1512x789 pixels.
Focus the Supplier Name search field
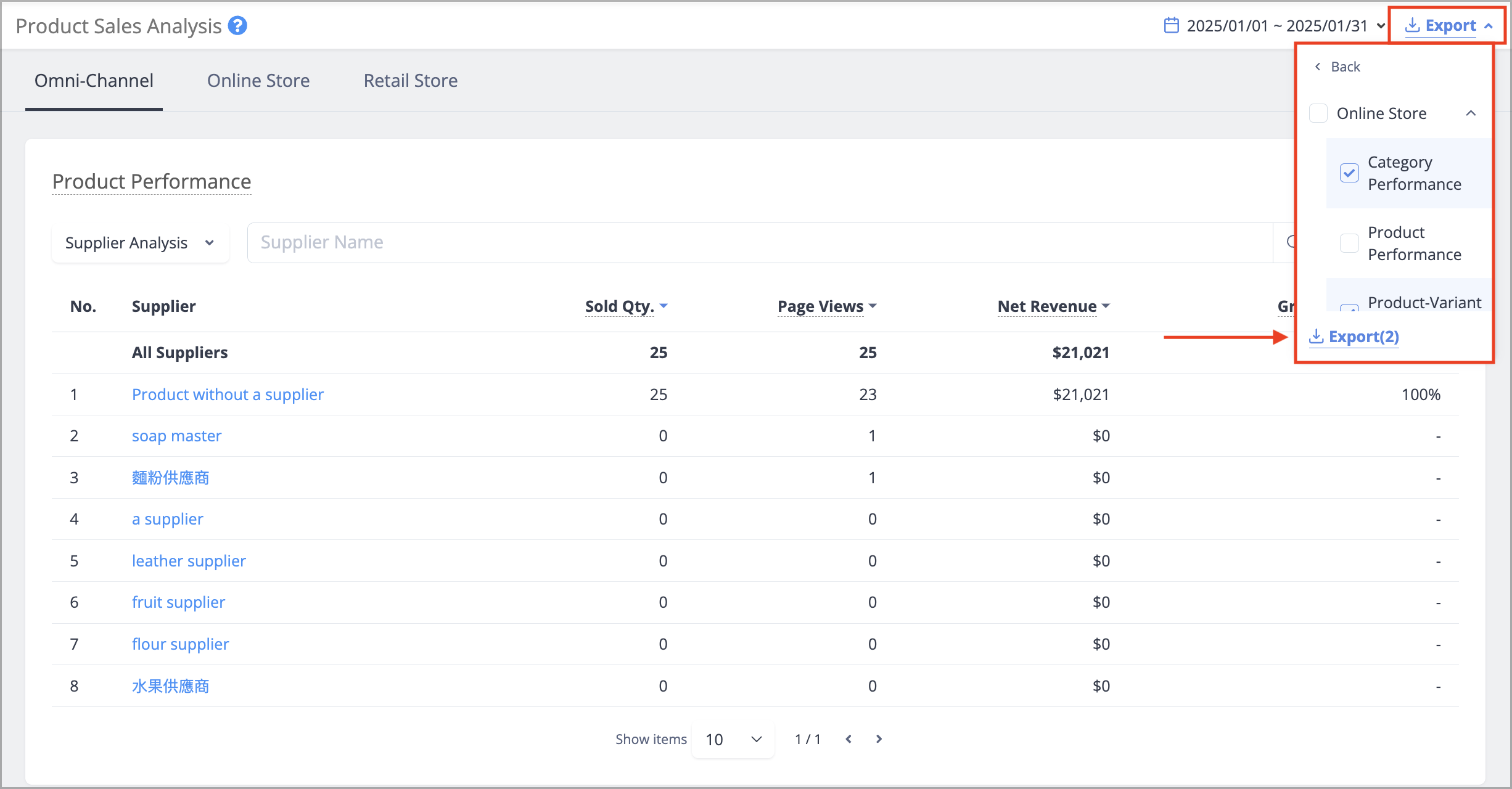point(760,243)
